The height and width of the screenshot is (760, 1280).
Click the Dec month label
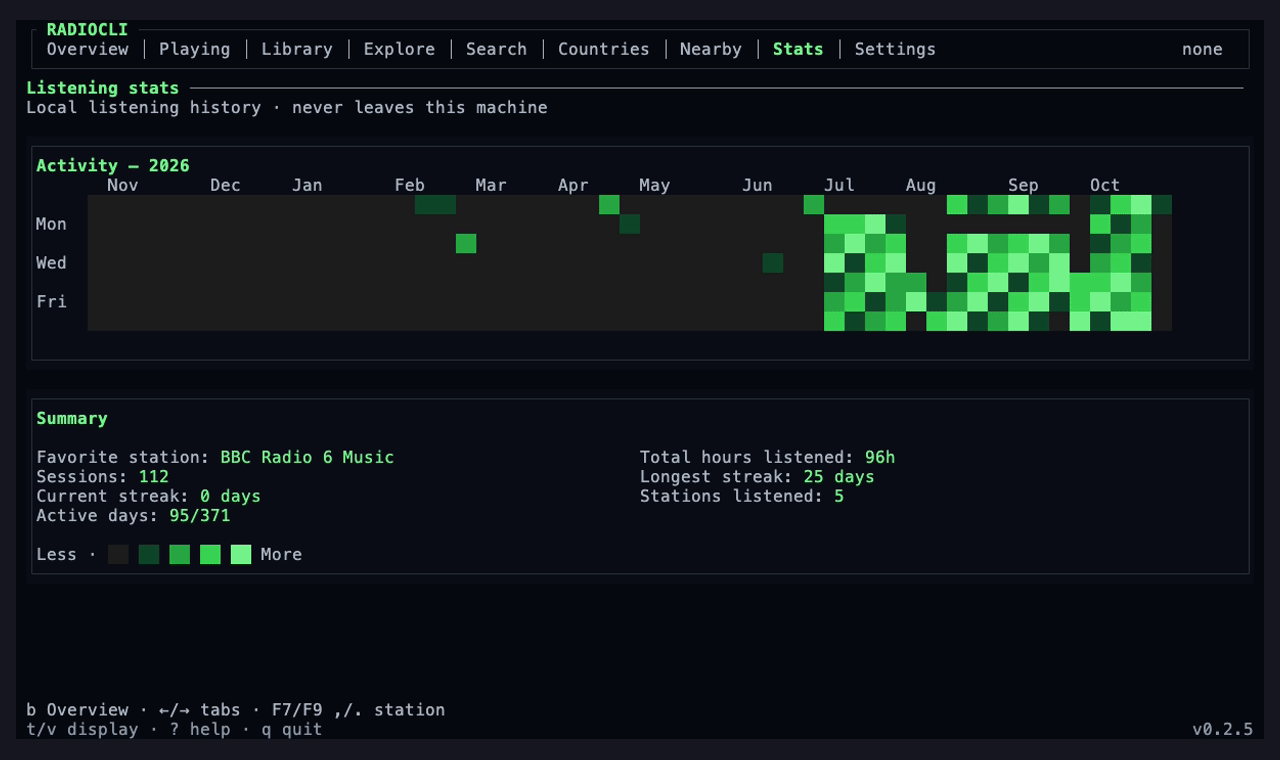point(225,185)
